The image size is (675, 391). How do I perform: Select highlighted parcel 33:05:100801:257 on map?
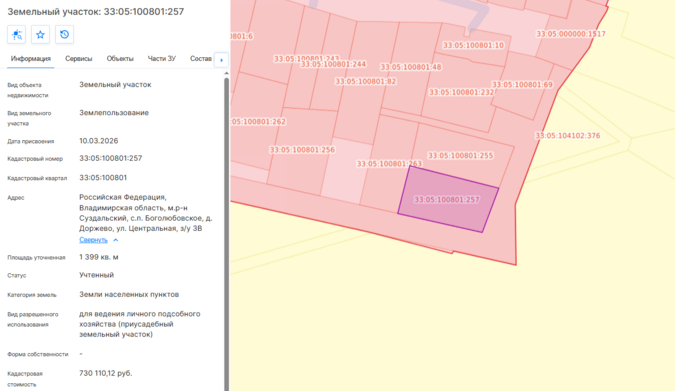448,200
